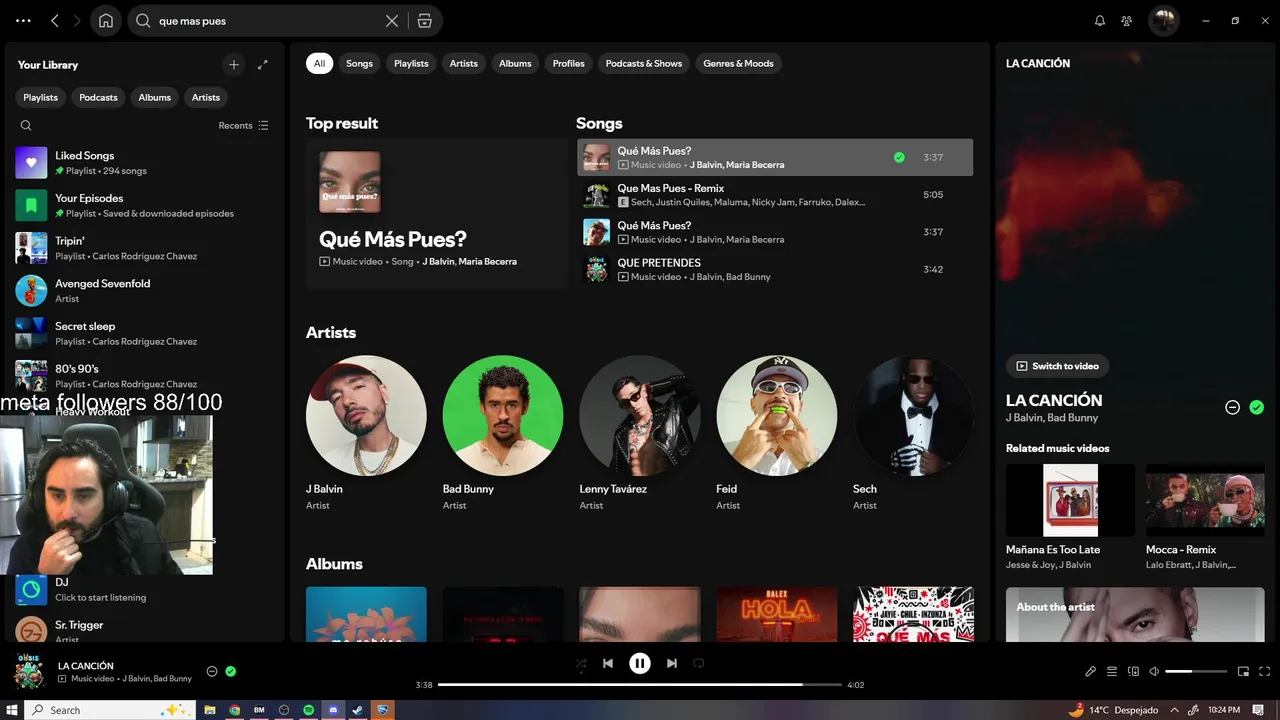Open the Friend Activity icon

(x=1127, y=21)
